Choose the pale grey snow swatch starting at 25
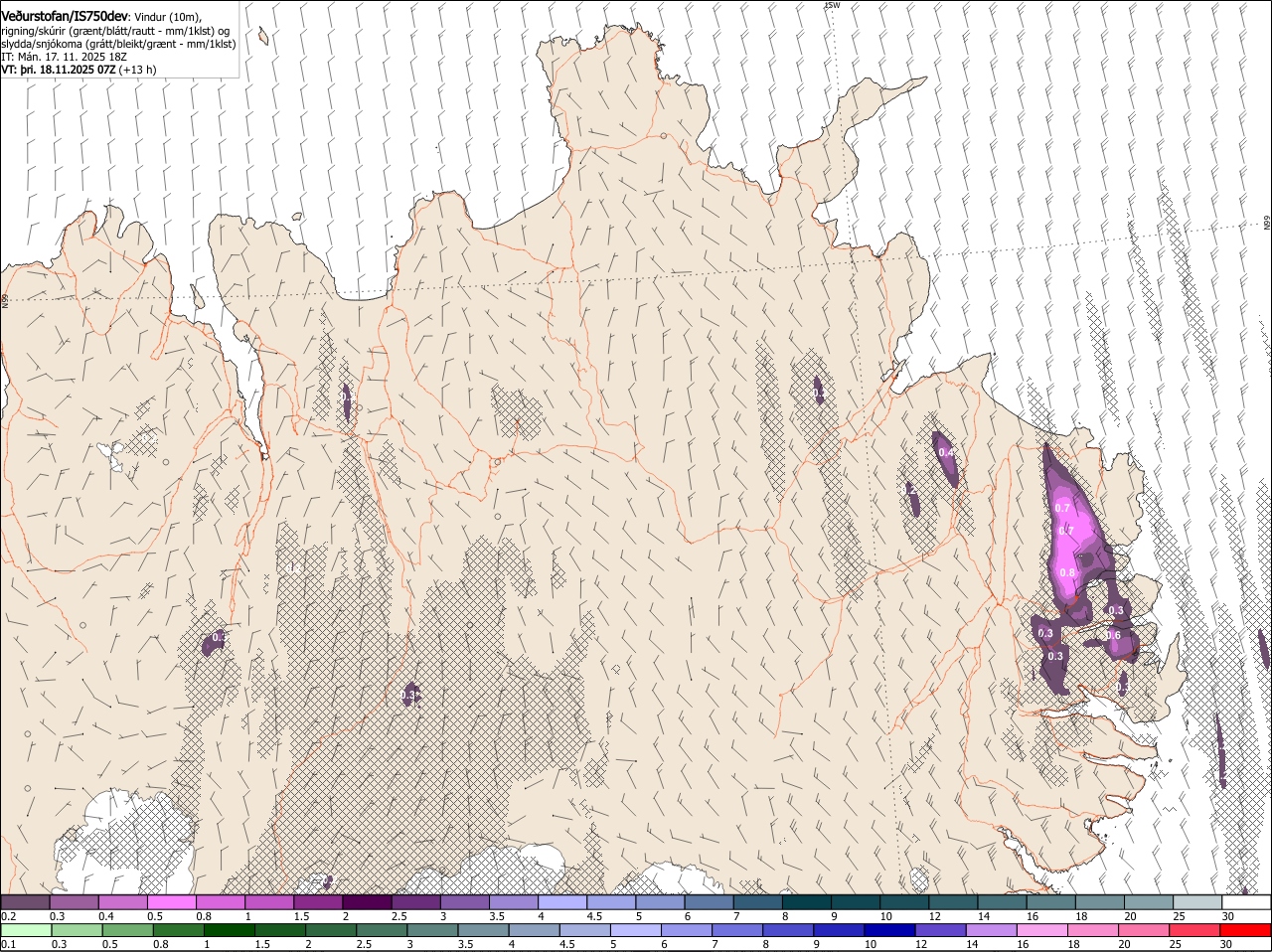 (x=1196, y=902)
